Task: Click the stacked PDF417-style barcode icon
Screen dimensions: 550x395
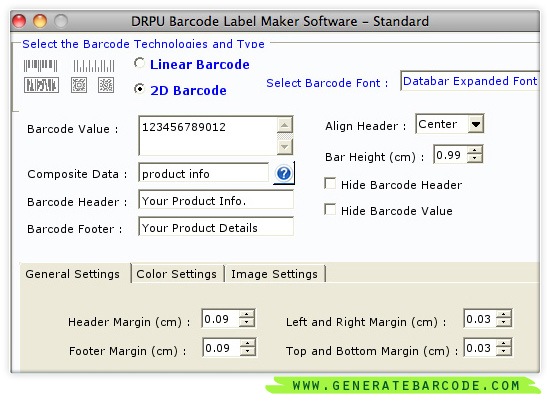Action: [x=41, y=85]
